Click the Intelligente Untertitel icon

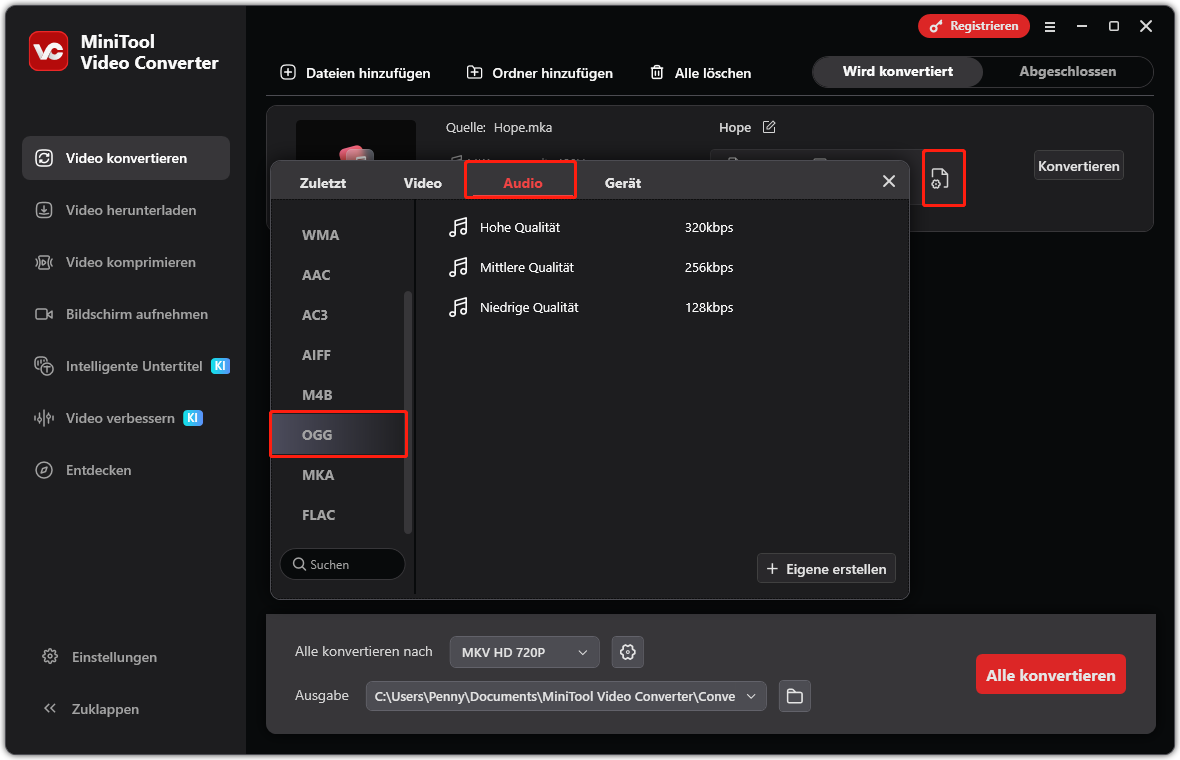44,366
